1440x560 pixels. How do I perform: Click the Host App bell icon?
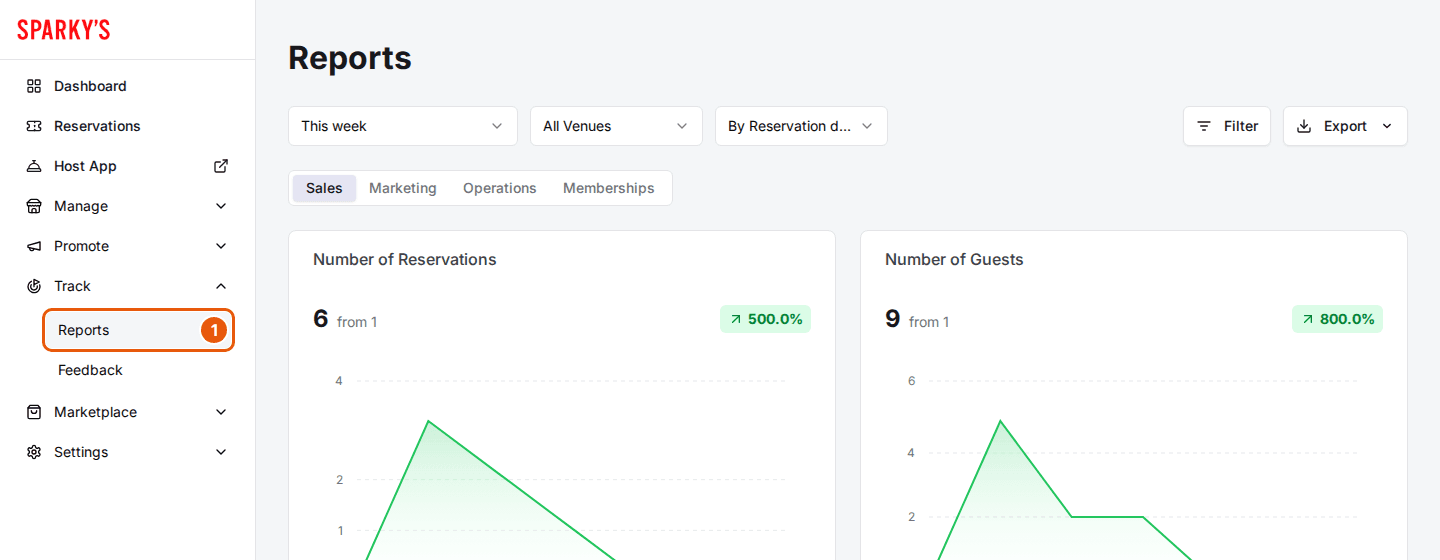(34, 166)
